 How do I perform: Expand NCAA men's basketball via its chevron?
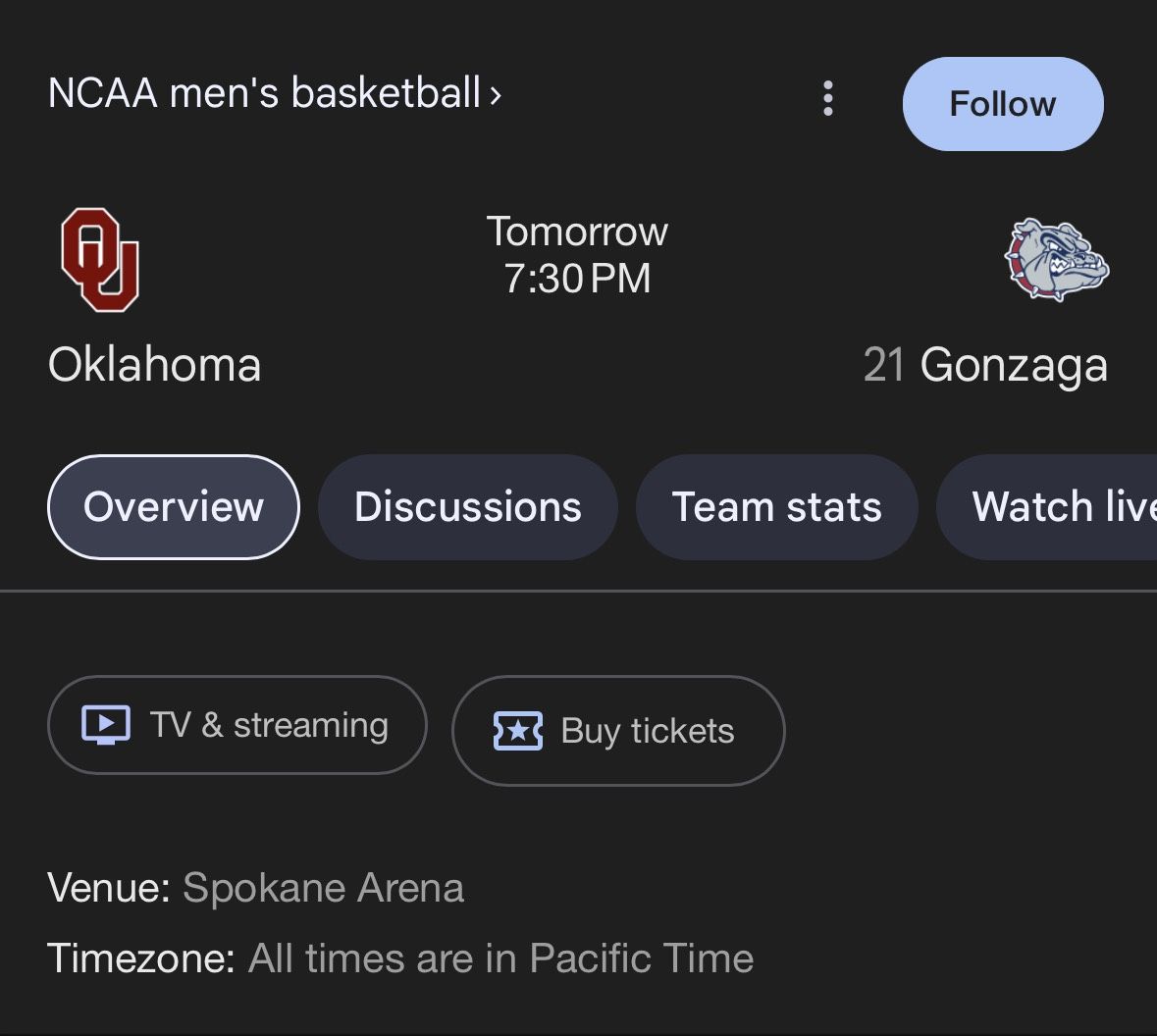tap(497, 95)
